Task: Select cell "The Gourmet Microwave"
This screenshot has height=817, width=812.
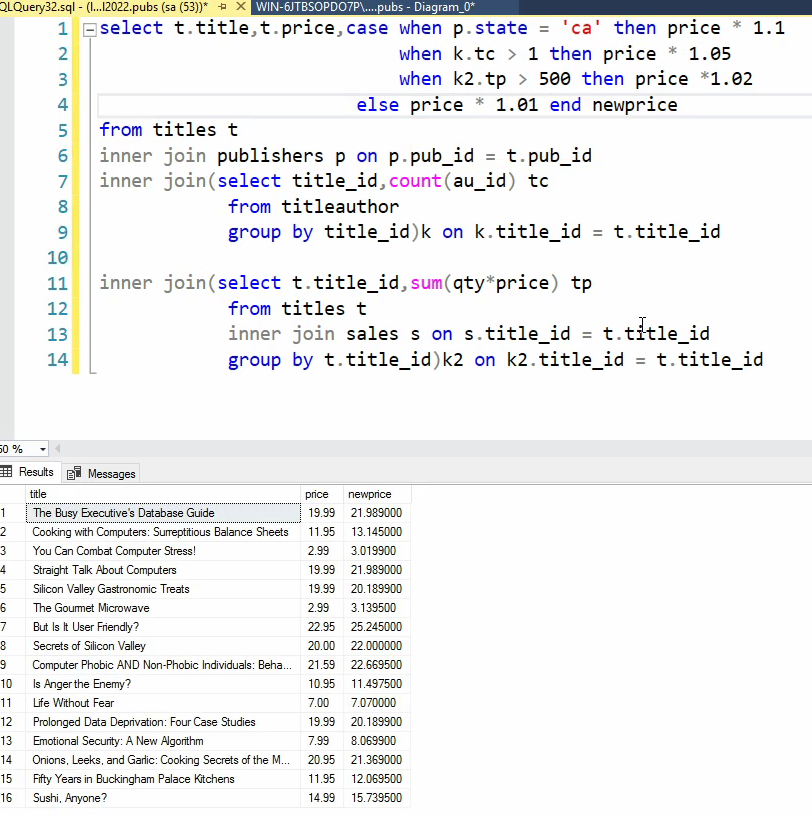Action: [163, 608]
